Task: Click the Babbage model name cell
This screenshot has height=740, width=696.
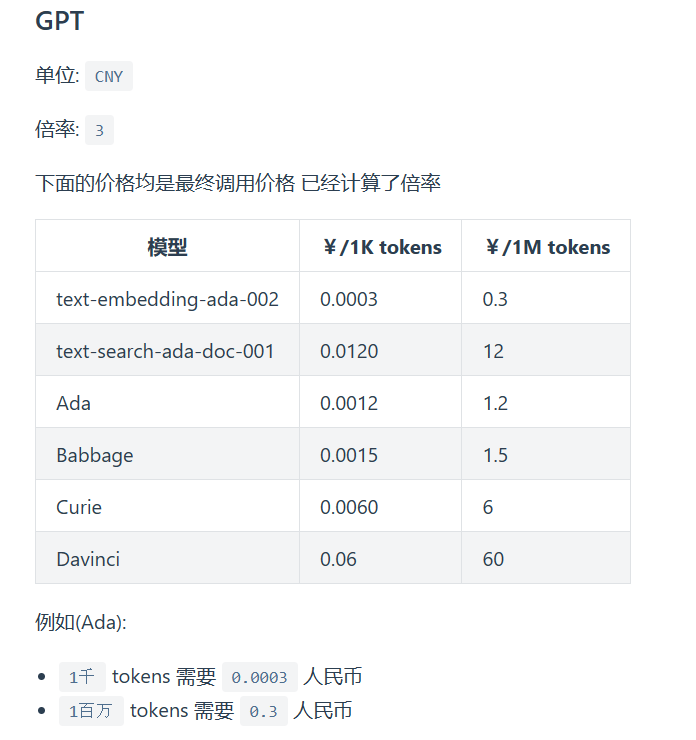Action: (x=95, y=455)
